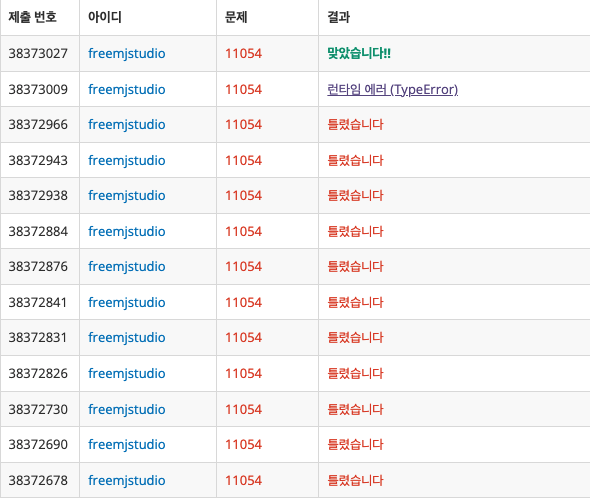Open freemjstudio link in row 38372841
590x503 pixels.
[x=126, y=303]
